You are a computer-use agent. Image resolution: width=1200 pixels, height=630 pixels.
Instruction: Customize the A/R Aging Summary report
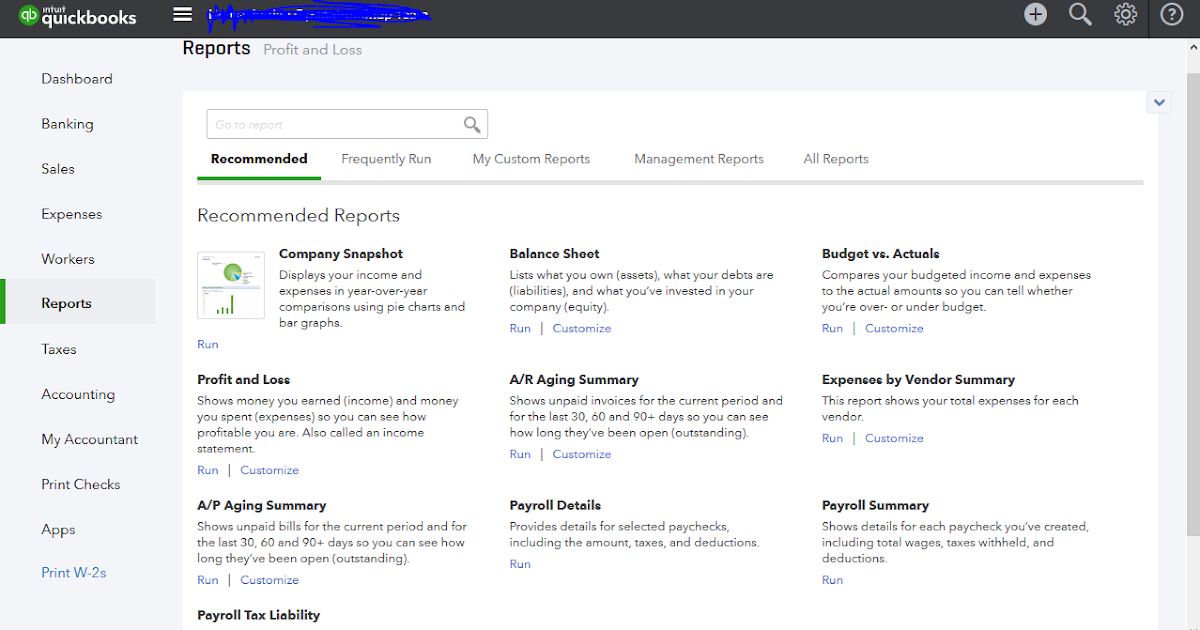point(582,454)
